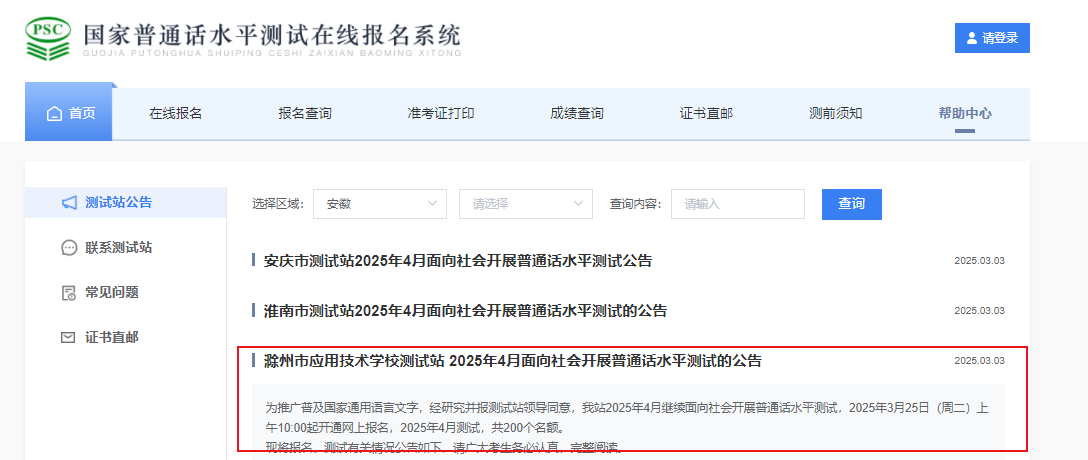Viewport: 1088px width, 460px height.
Task: Open 成绩查询 in navigation bar
Action: tap(577, 114)
